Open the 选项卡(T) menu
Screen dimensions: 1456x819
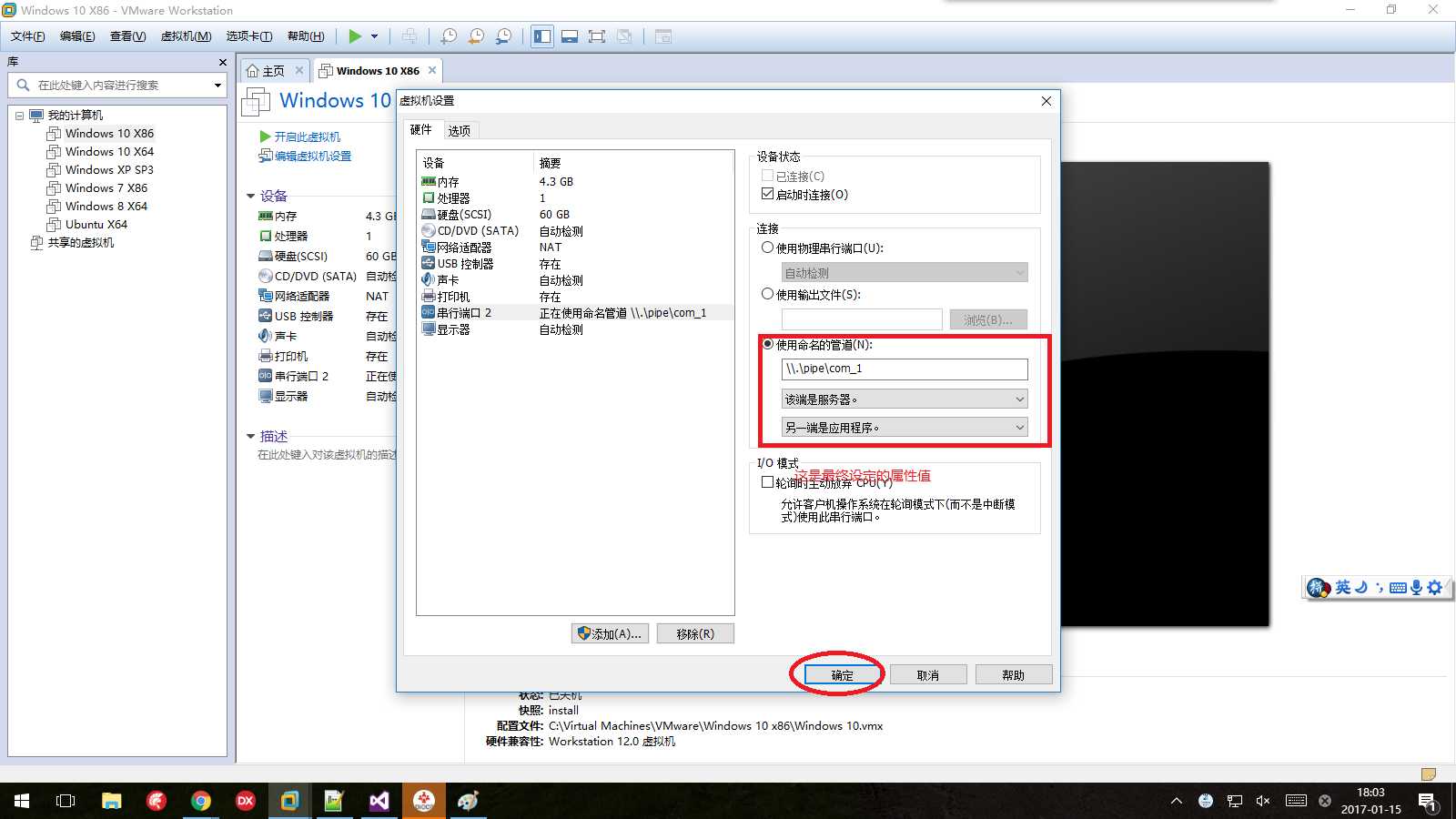[x=248, y=36]
